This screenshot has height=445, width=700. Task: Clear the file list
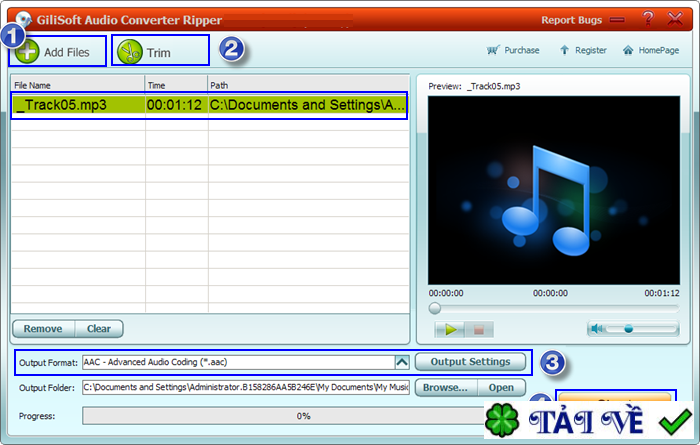[99, 329]
